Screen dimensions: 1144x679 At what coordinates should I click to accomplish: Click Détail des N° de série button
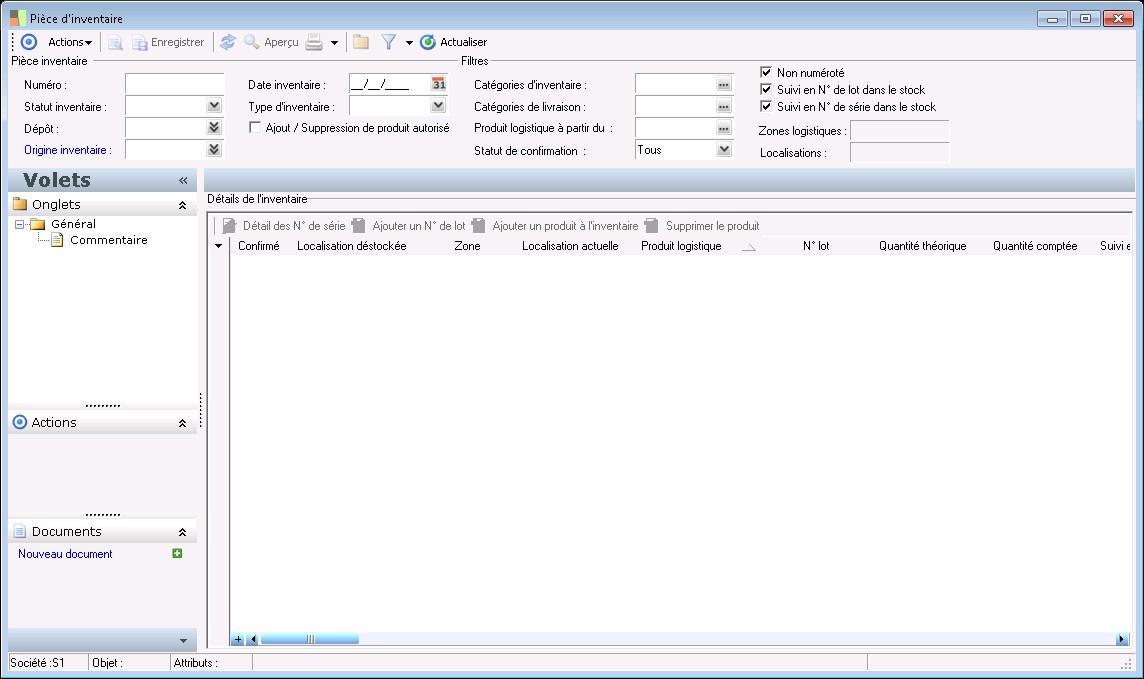(284, 226)
